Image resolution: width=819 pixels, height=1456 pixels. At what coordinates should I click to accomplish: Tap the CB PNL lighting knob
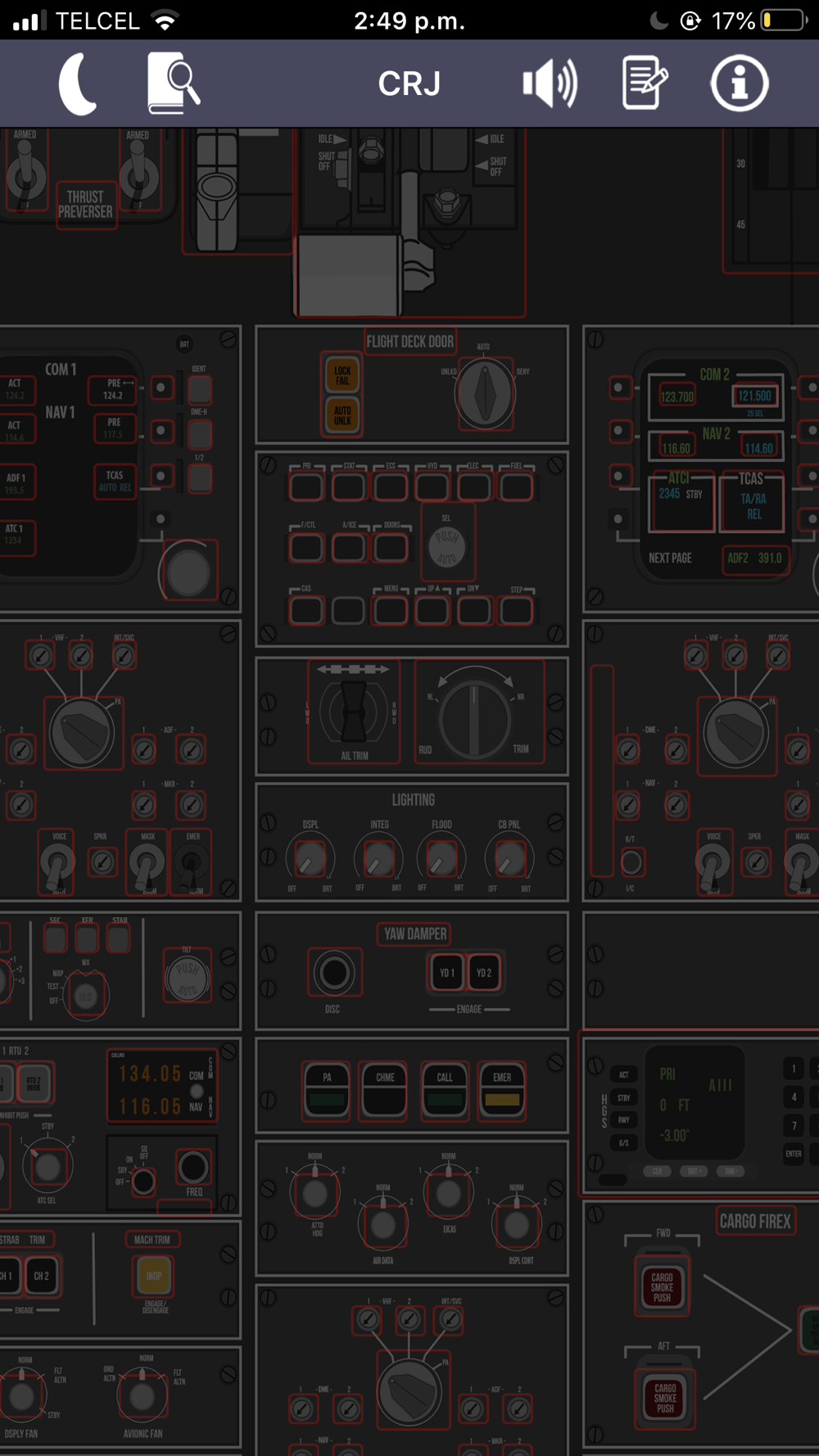509,860
